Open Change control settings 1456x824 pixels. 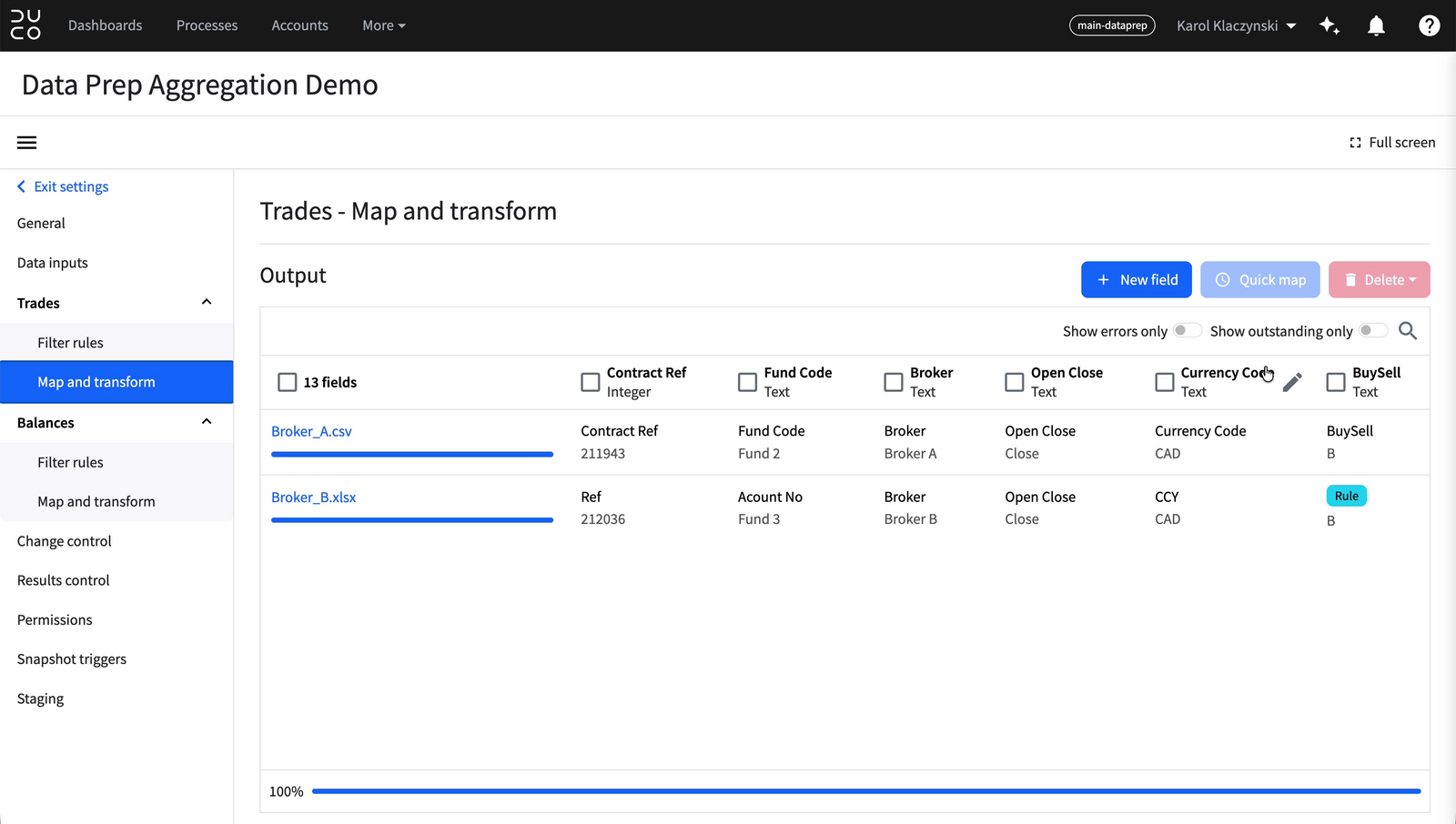click(65, 541)
